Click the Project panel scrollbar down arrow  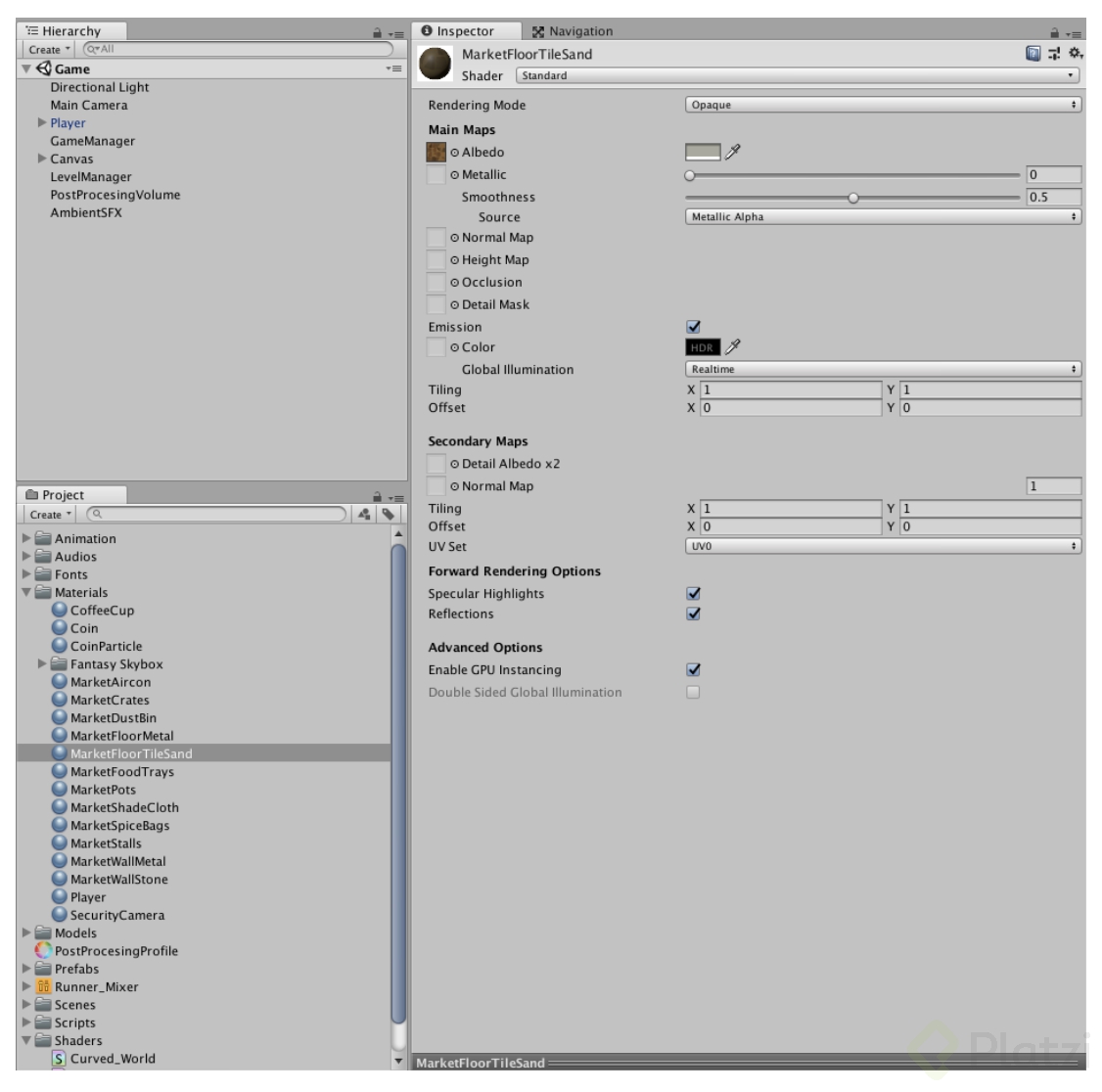pos(398,1061)
